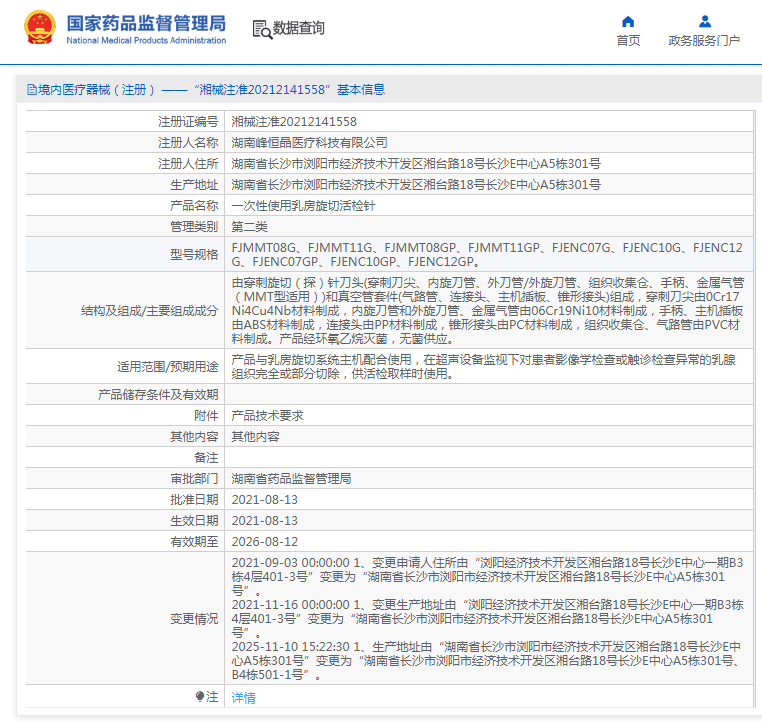Click the bulb icon beside 注 label
This screenshot has height=724, width=762.
point(200,696)
